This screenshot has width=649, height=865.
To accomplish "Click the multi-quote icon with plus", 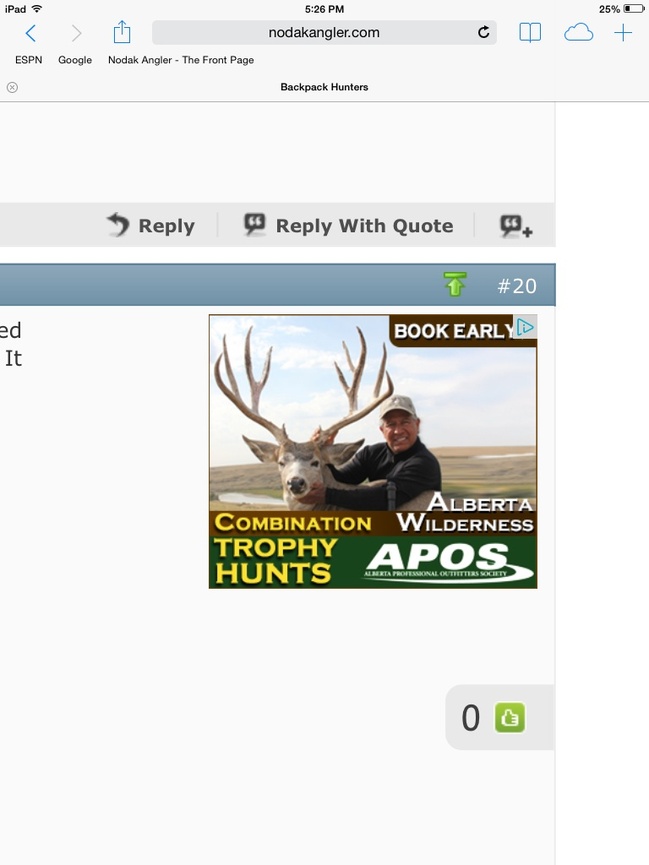I will point(516,226).
